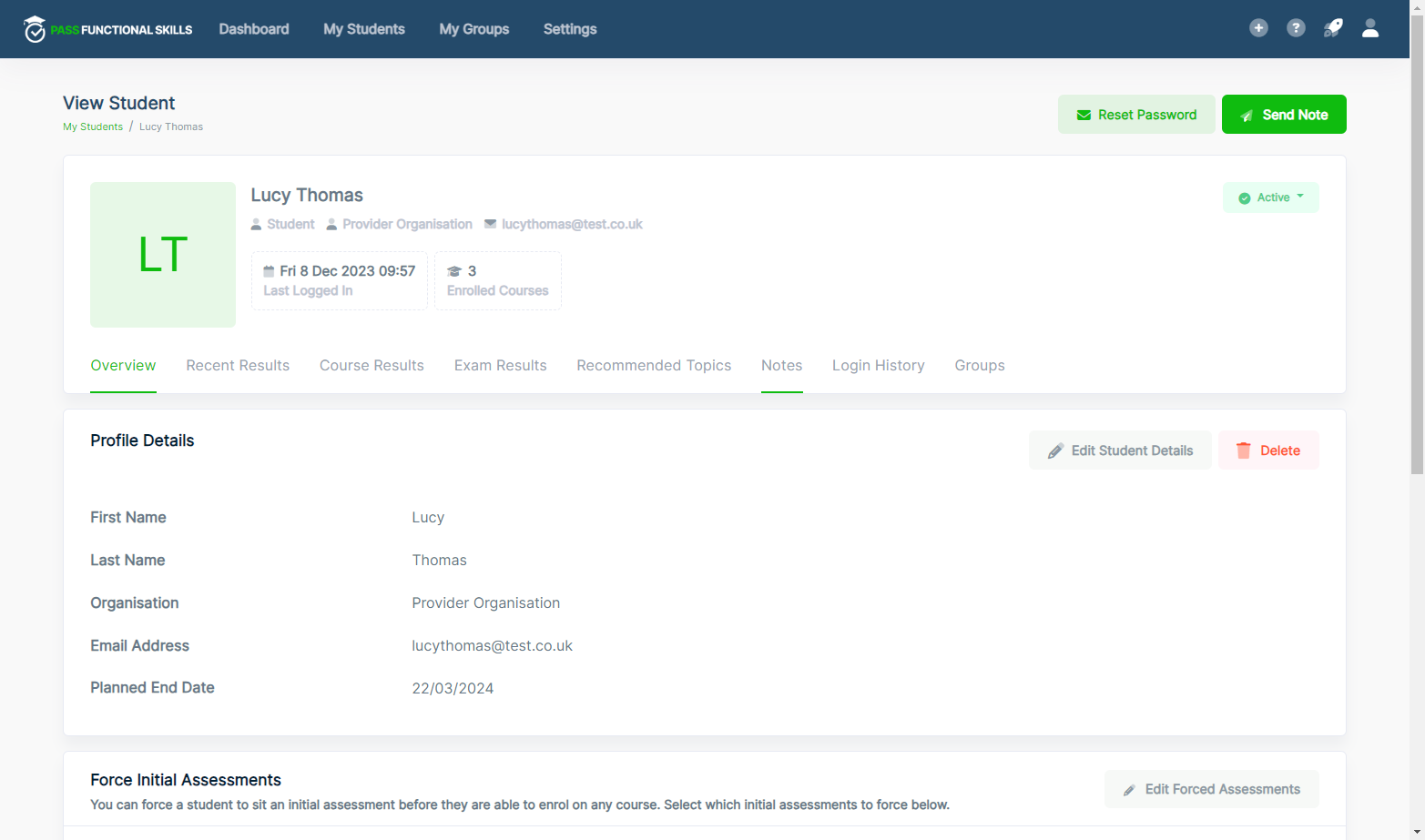Image resolution: width=1425 pixels, height=840 pixels.
Task: Switch to the Login History tab
Action: point(879,365)
